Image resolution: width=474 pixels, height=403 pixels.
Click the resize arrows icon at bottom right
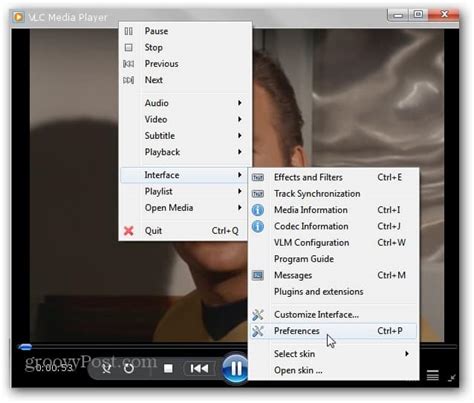click(x=452, y=378)
